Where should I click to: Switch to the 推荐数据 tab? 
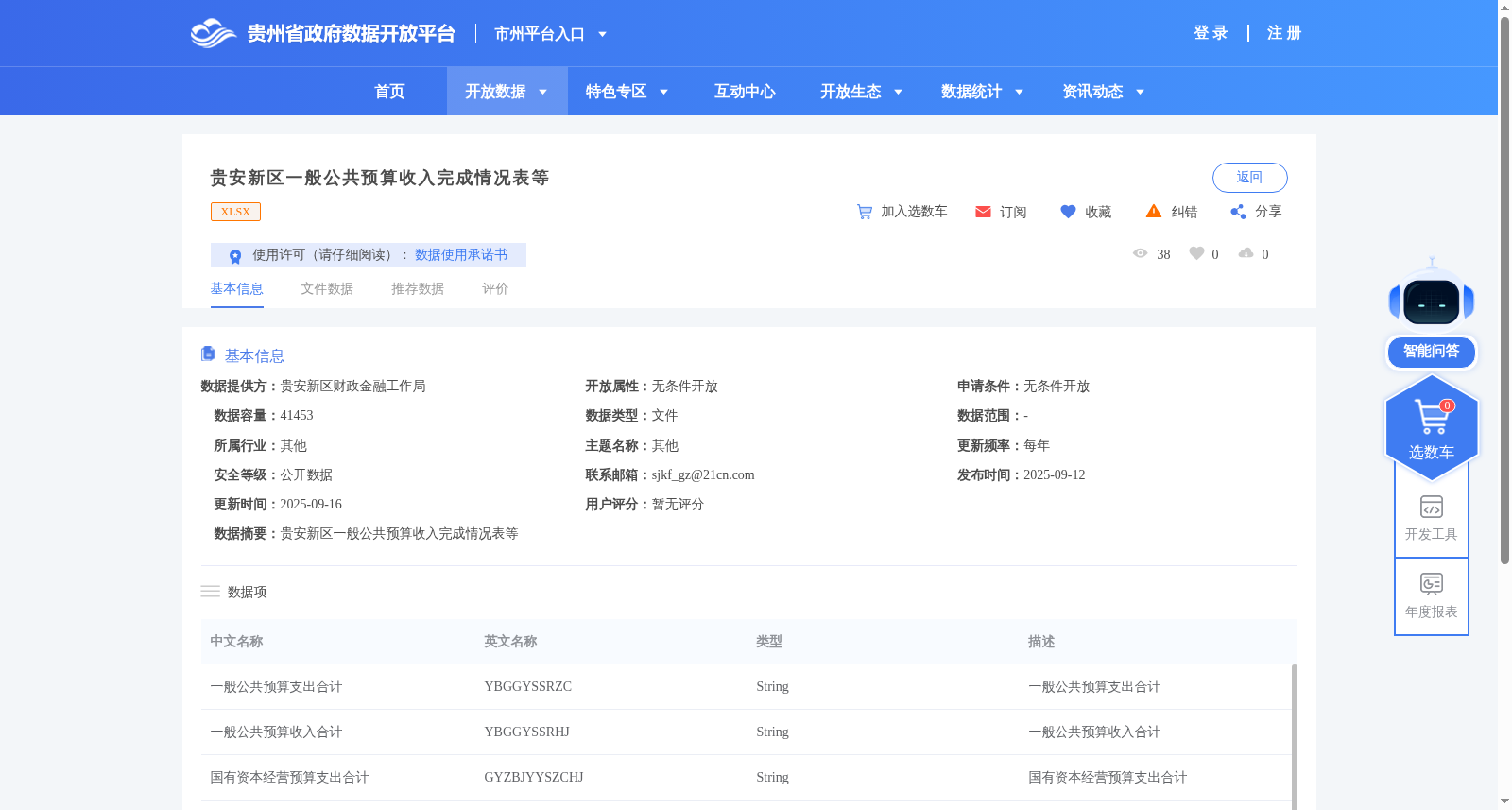(x=418, y=289)
